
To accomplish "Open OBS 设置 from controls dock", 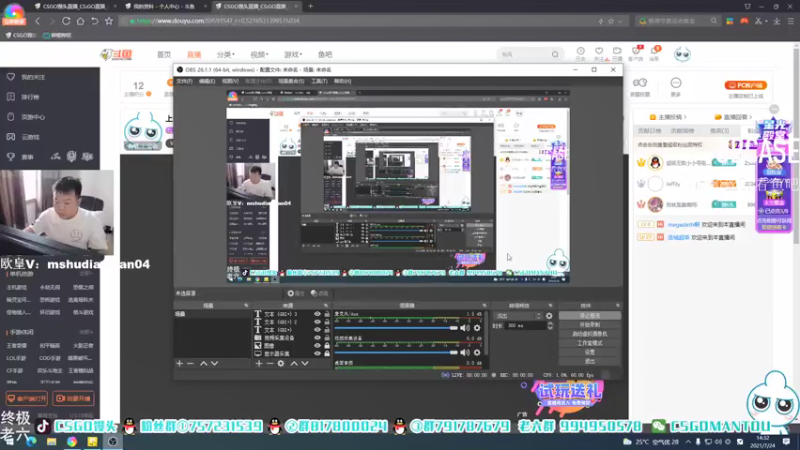I will [x=590, y=353].
